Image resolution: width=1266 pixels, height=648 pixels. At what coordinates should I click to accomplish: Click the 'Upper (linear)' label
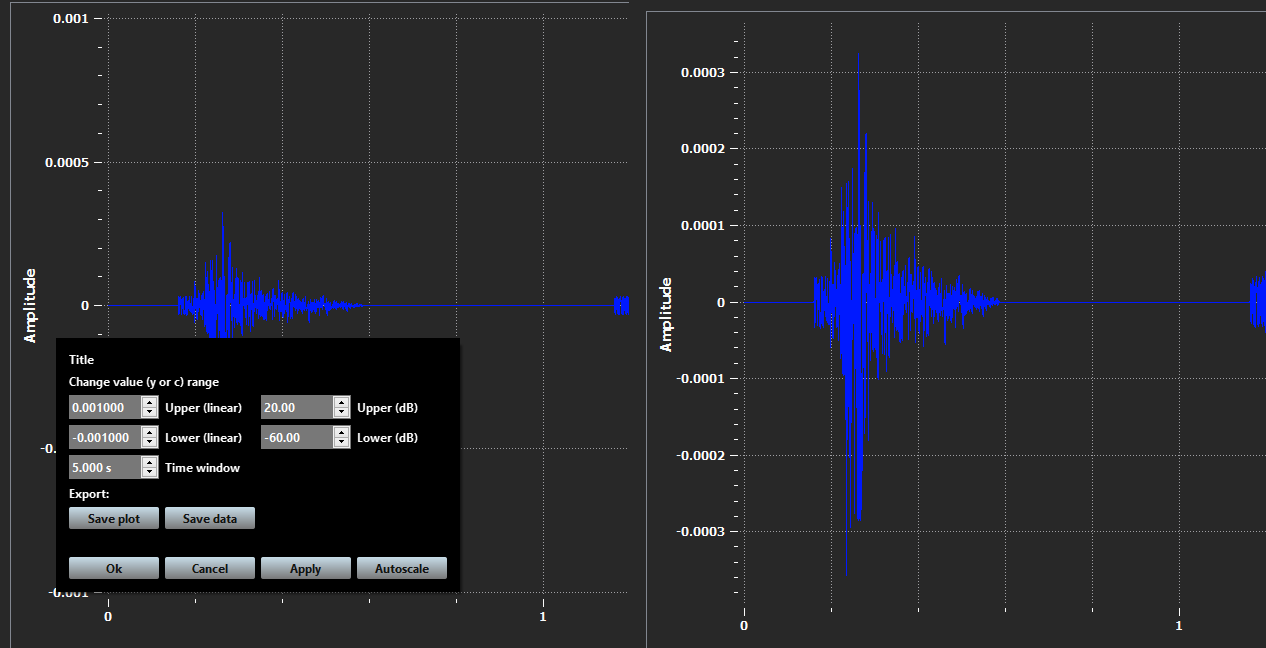click(x=203, y=408)
